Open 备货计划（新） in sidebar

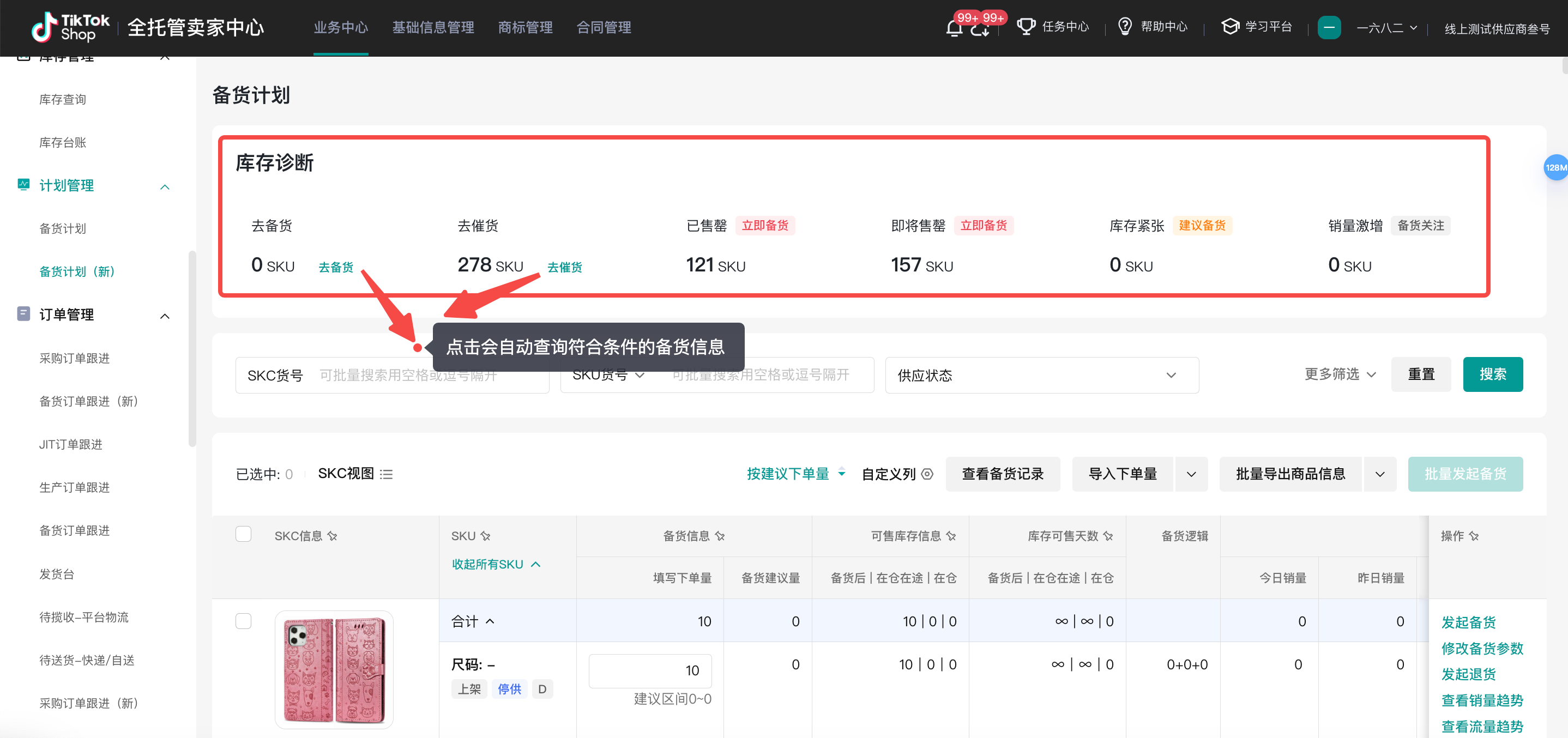(x=77, y=271)
